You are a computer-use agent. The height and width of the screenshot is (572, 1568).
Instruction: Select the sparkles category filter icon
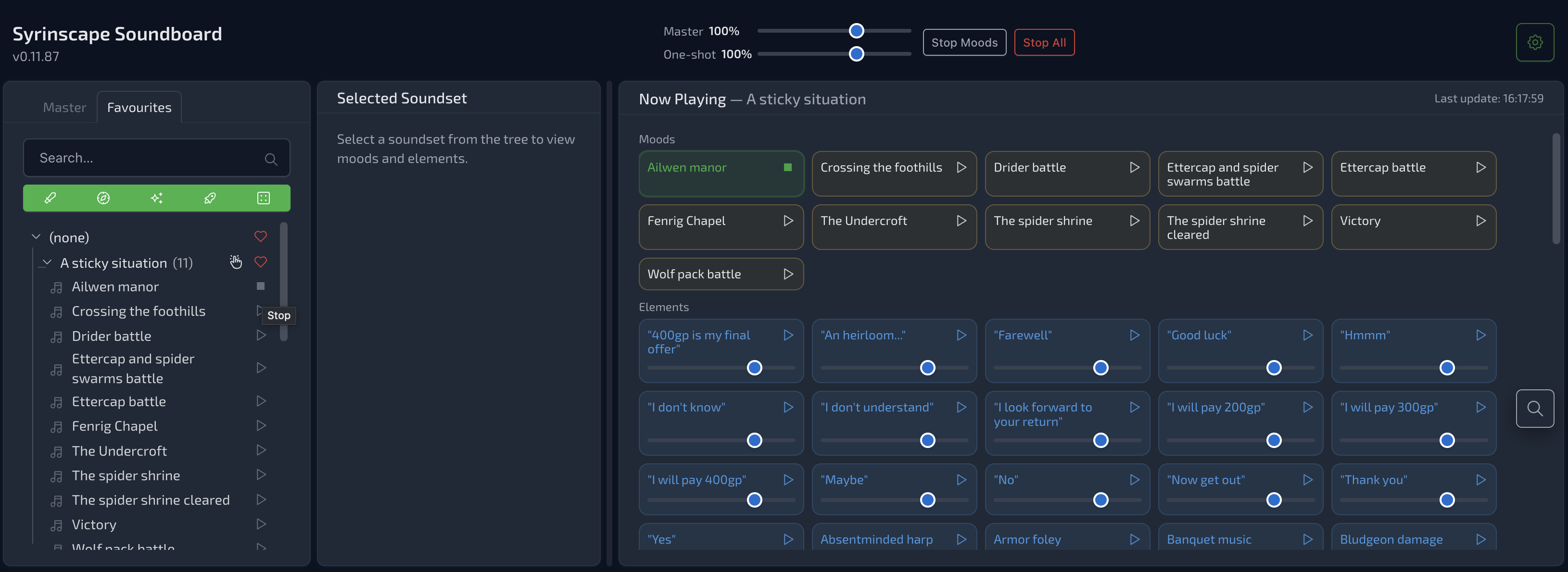[x=156, y=198]
